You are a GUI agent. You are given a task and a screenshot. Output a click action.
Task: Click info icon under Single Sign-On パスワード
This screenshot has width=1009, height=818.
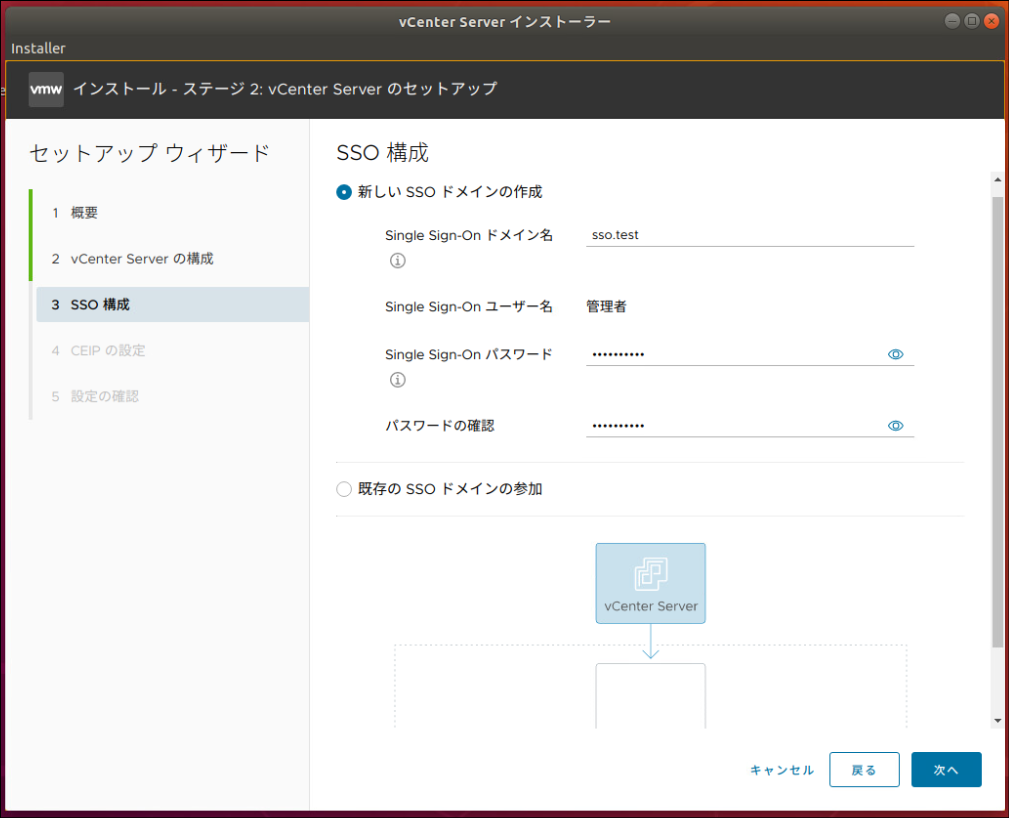tap(398, 380)
